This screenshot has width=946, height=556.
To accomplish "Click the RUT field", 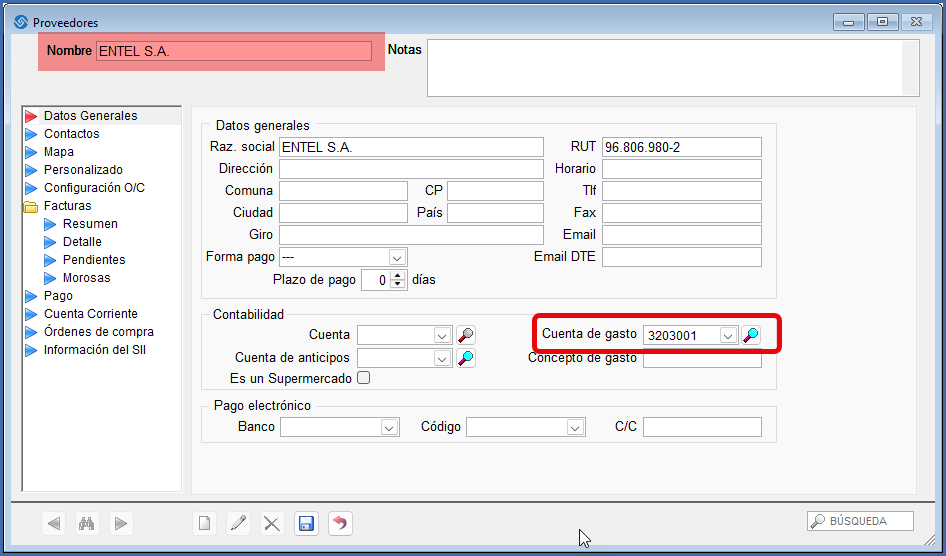I will [682, 147].
